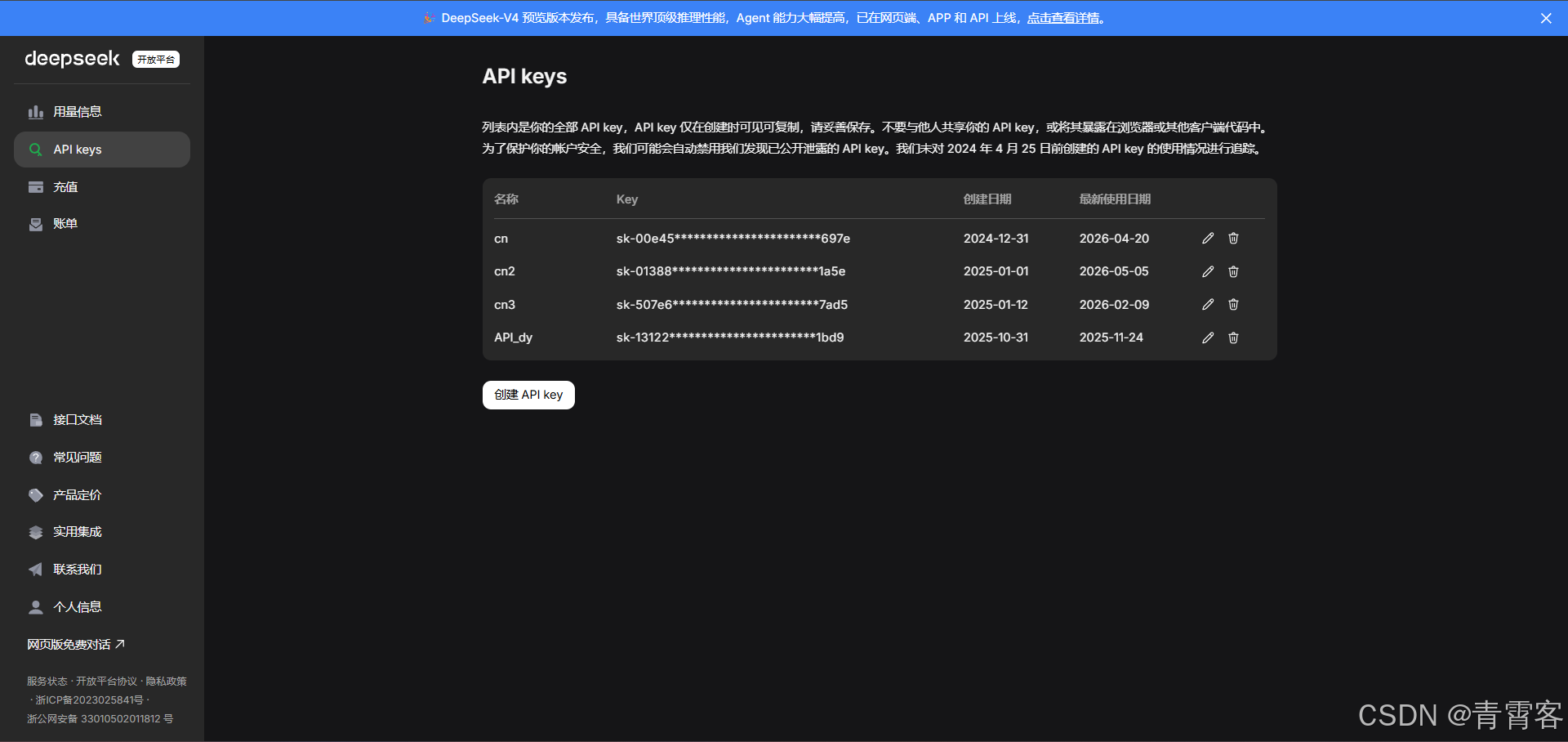The image size is (1568, 742).
Task: Click the key name API_dy
Action: pyautogui.click(x=513, y=337)
